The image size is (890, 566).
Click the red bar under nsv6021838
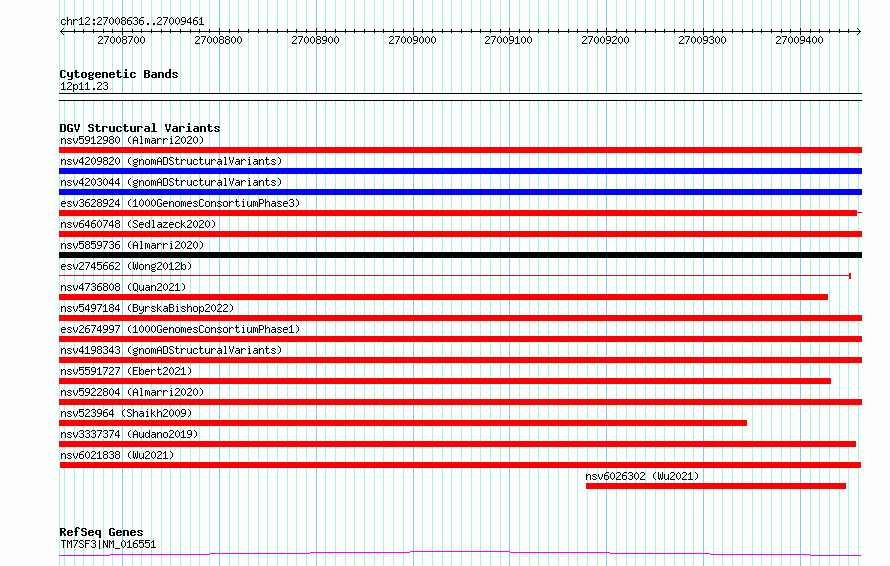coord(460,465)
